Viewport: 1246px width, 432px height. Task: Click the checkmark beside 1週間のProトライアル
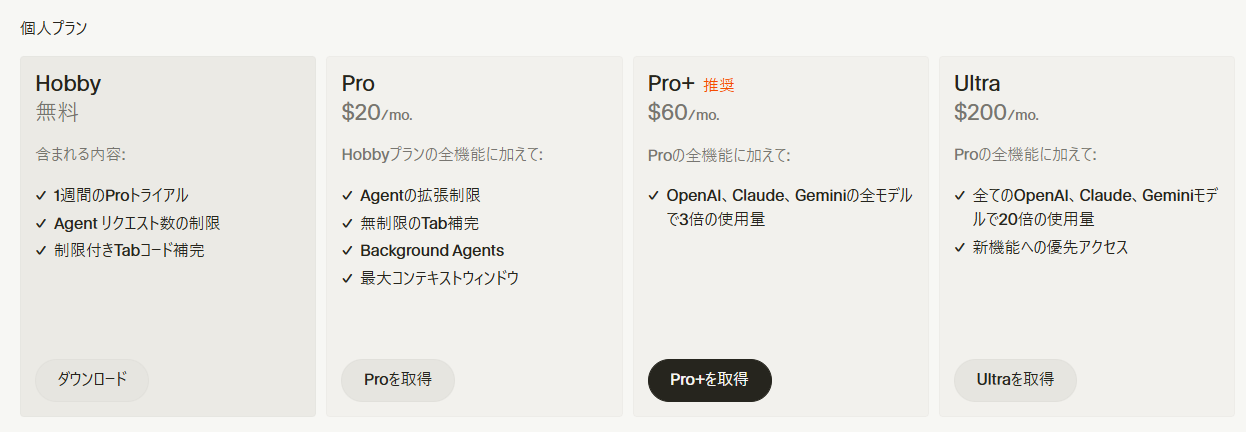tap(41, 196)
